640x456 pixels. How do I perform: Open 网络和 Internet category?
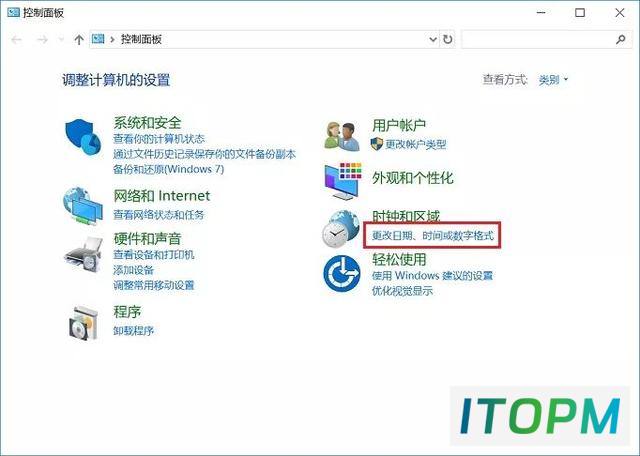162,196
